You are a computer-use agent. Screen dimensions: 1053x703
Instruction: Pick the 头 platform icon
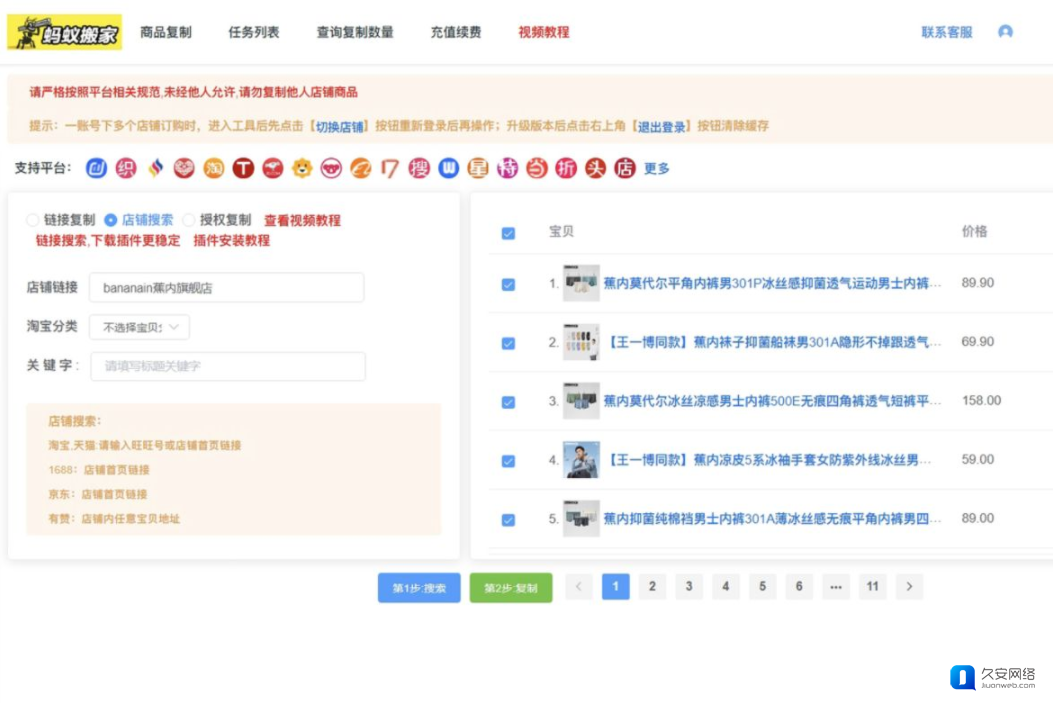coord(596,168)
